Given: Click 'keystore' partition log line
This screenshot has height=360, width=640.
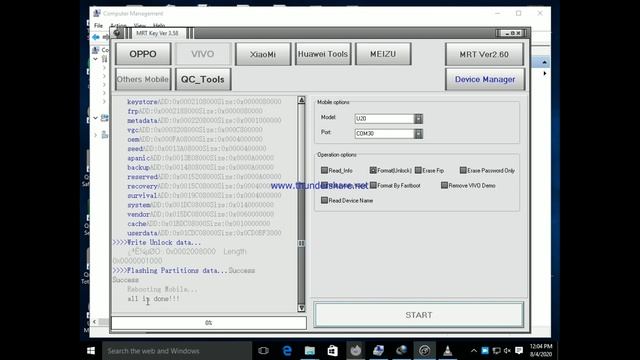Looking at the screenshot, I should tap(204, 102).
